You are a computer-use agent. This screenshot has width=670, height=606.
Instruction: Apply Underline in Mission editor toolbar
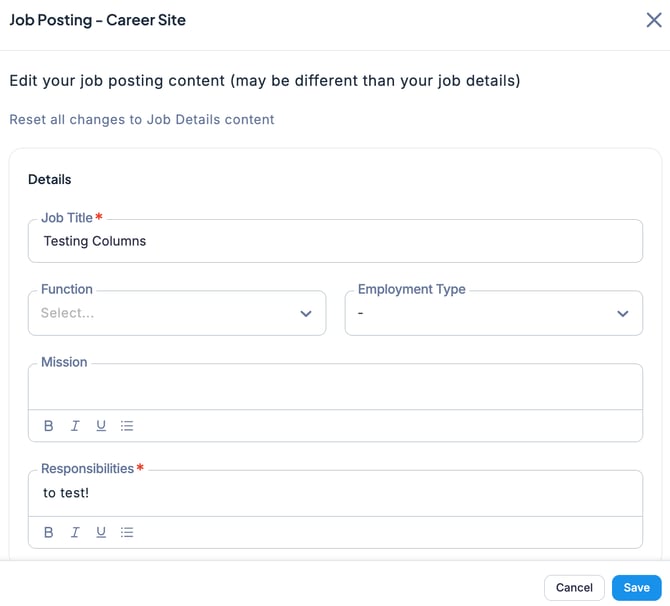point(101,426)
